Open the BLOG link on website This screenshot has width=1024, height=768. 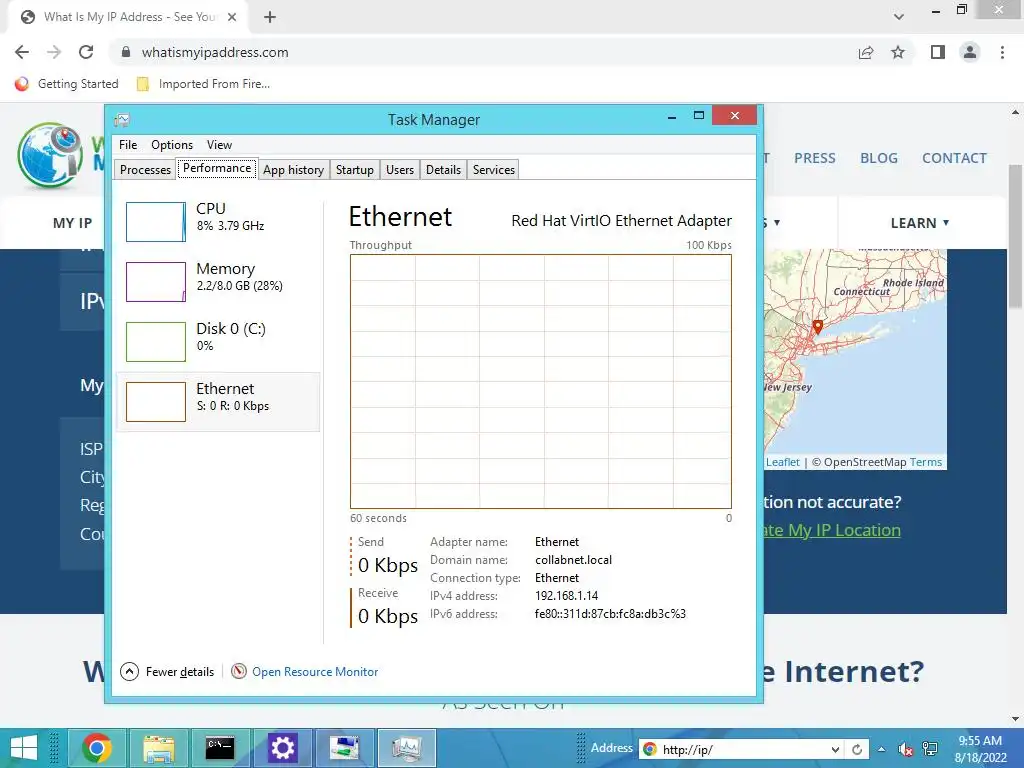tap(878, 158)
